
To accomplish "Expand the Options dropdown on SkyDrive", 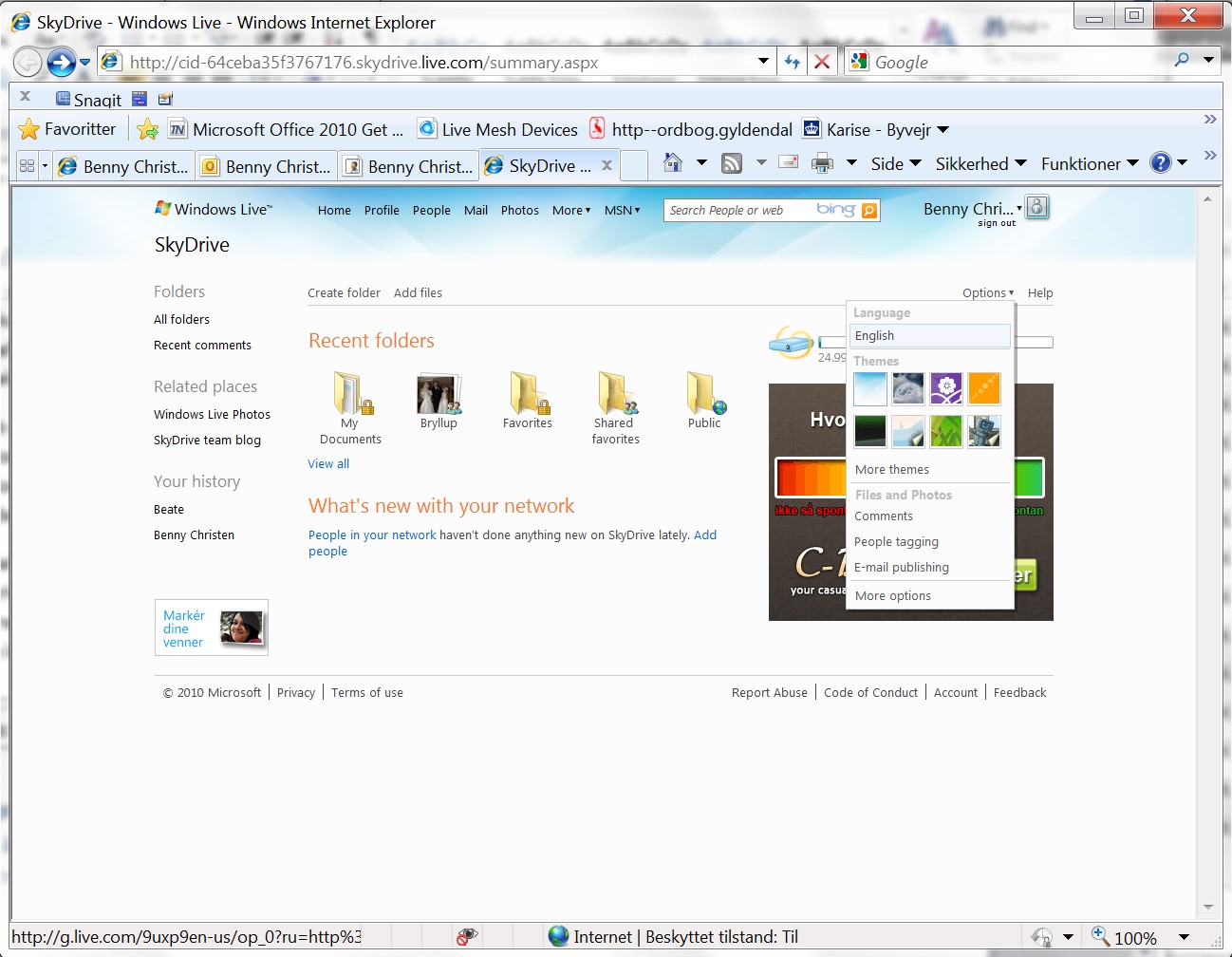I will point(988,292).
